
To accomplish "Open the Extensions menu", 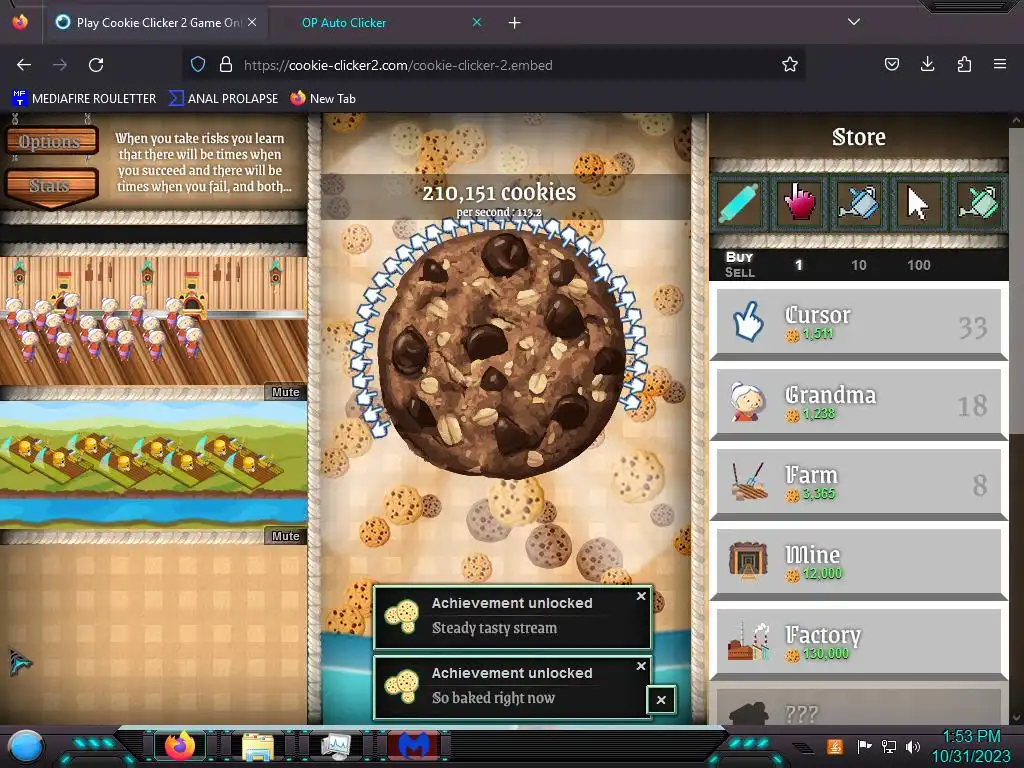I will point(964,64).
